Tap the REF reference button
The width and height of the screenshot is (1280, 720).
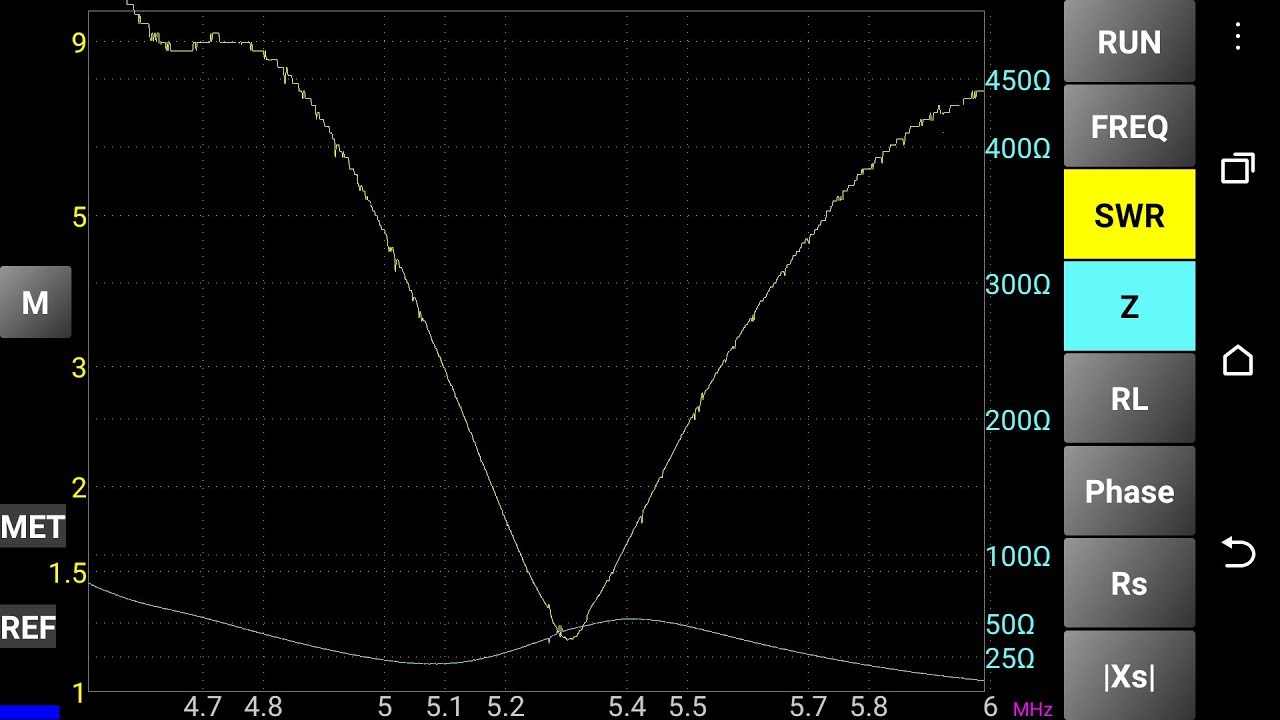28,627
